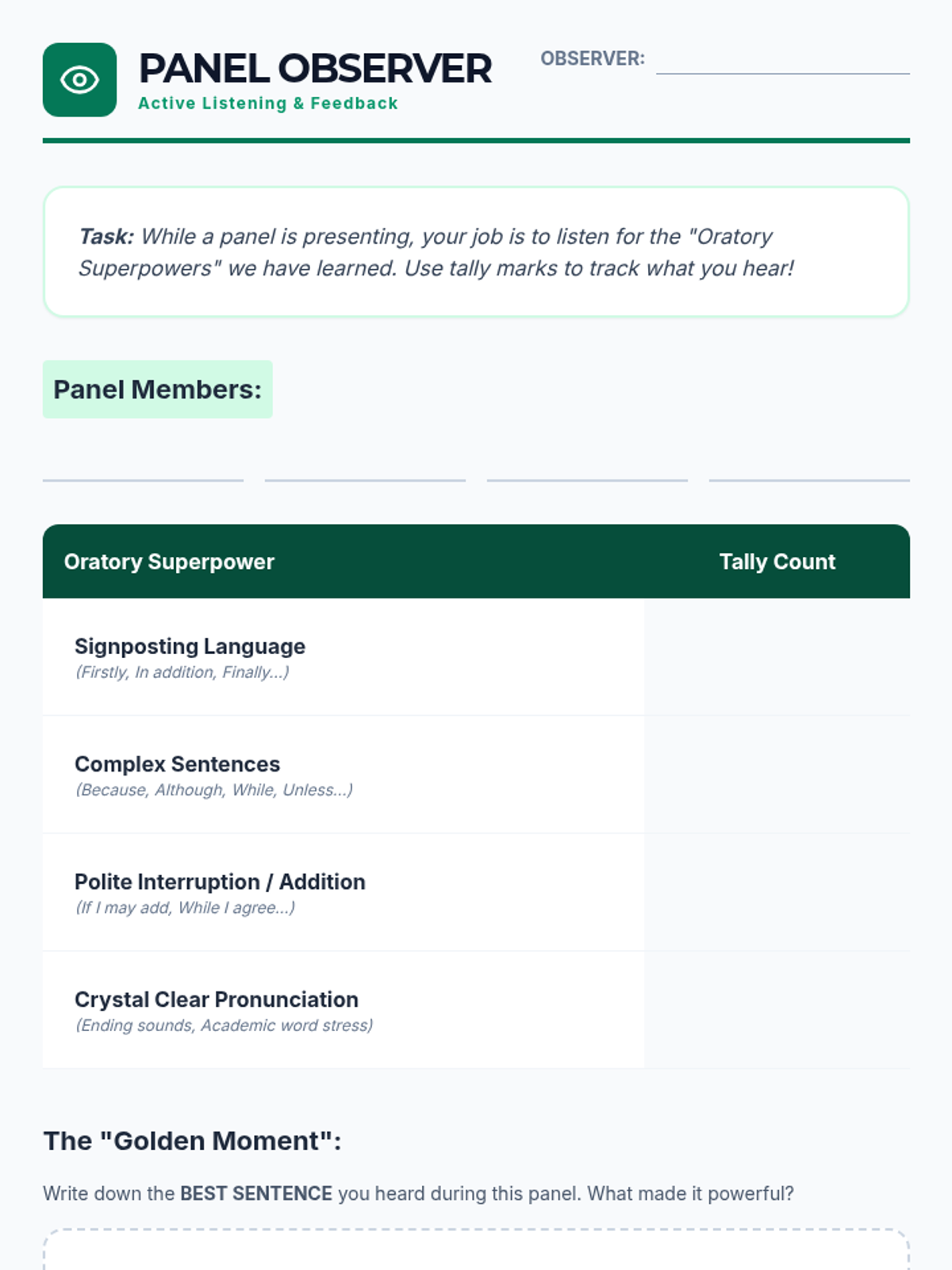
Task: Click the Observer name input line
Action: [782, 62]
